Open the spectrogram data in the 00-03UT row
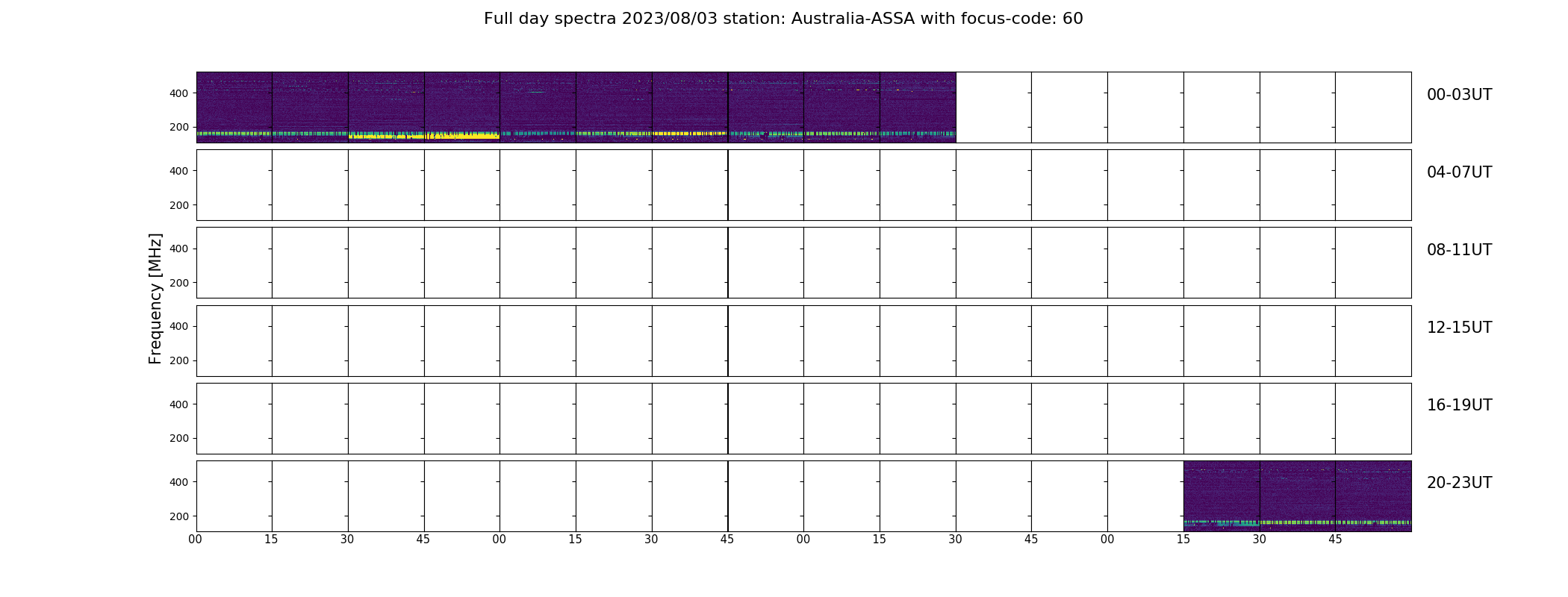The width and height of the screenshot is (1568, 597). pyautogui.click(x=576, y=107)
